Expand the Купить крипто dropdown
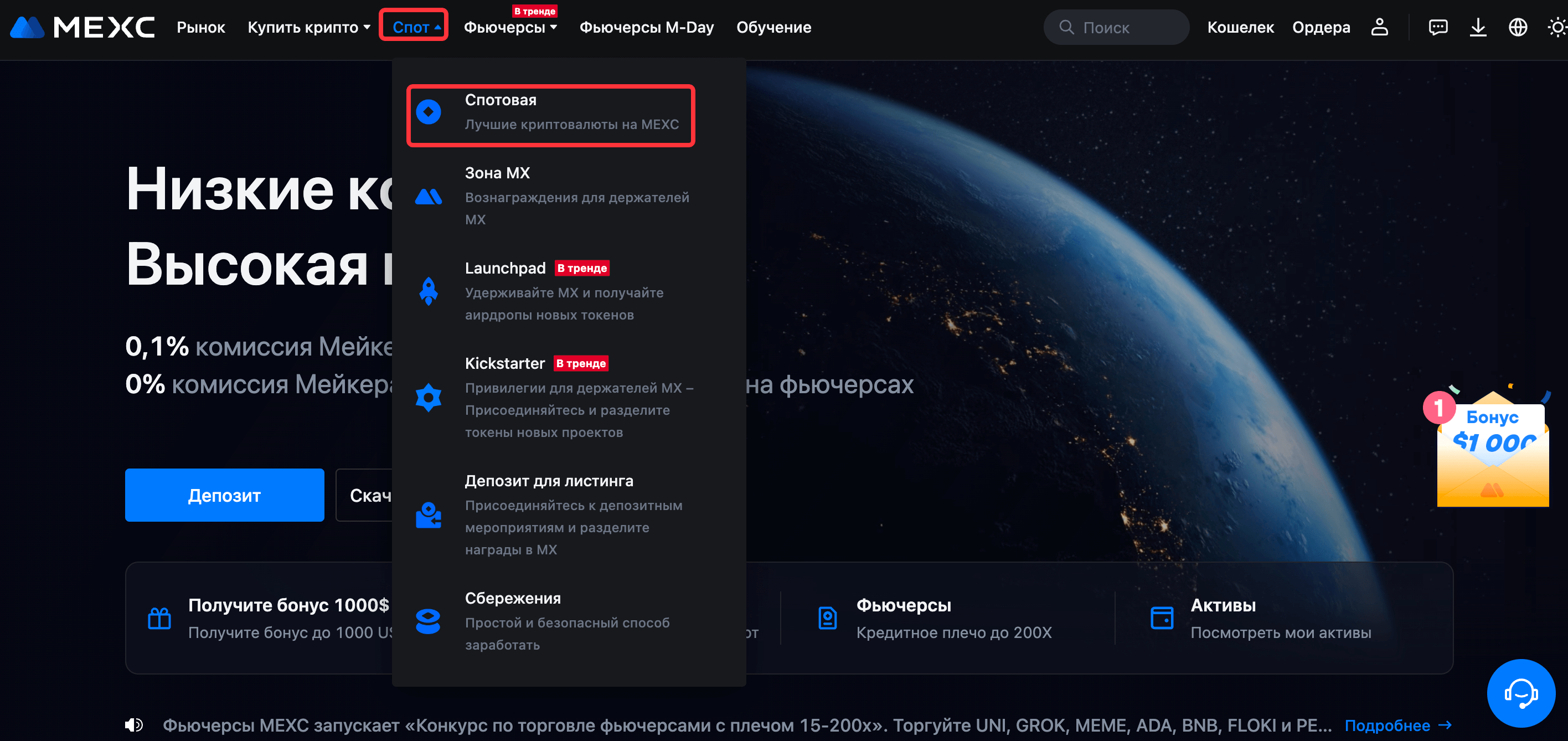1568x741 pixels. tap(308, 27)
